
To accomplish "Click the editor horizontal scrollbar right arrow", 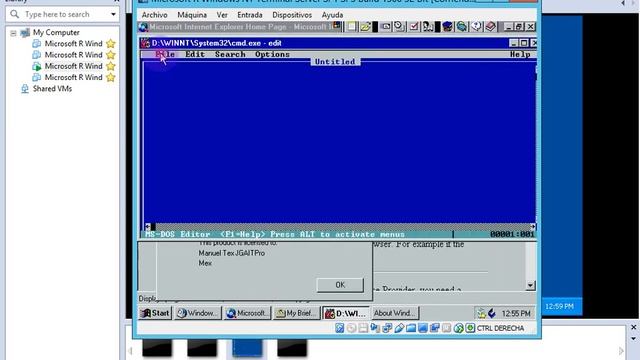I will pyautogui.click(x=533, y=226).
